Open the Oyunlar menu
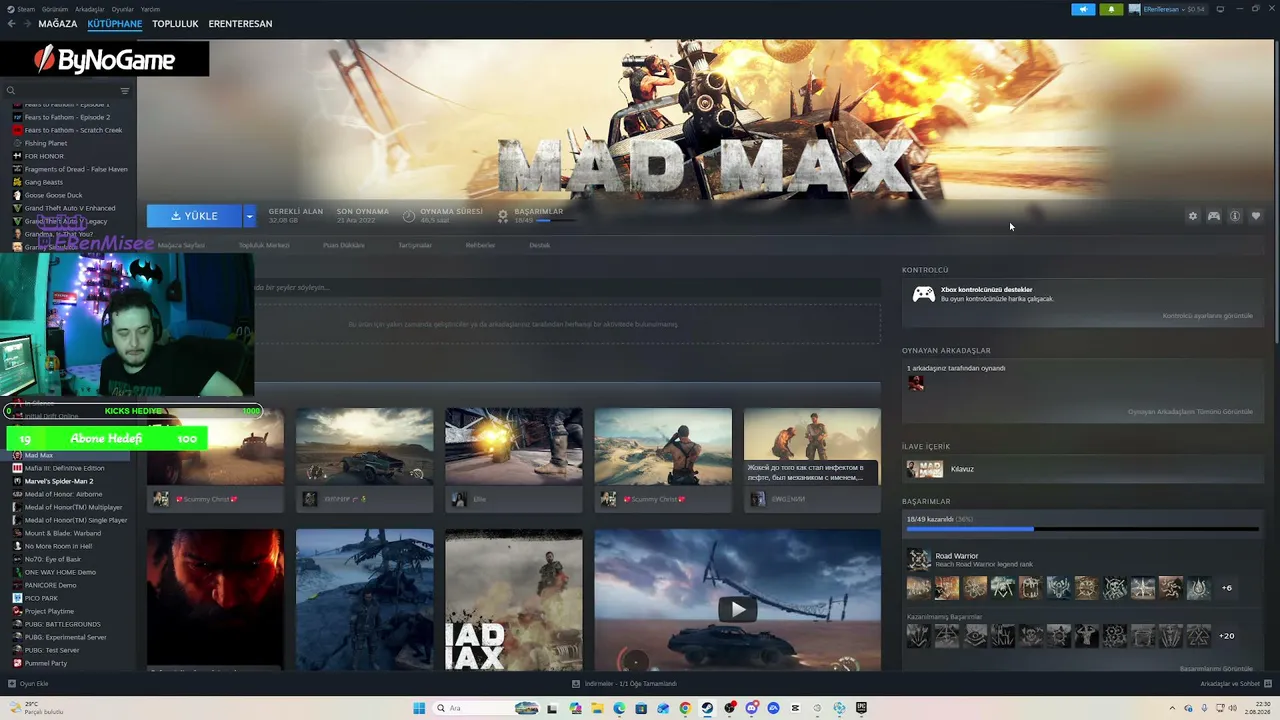This screenshot has height=720, width=1280. click(x=123, y=9)
